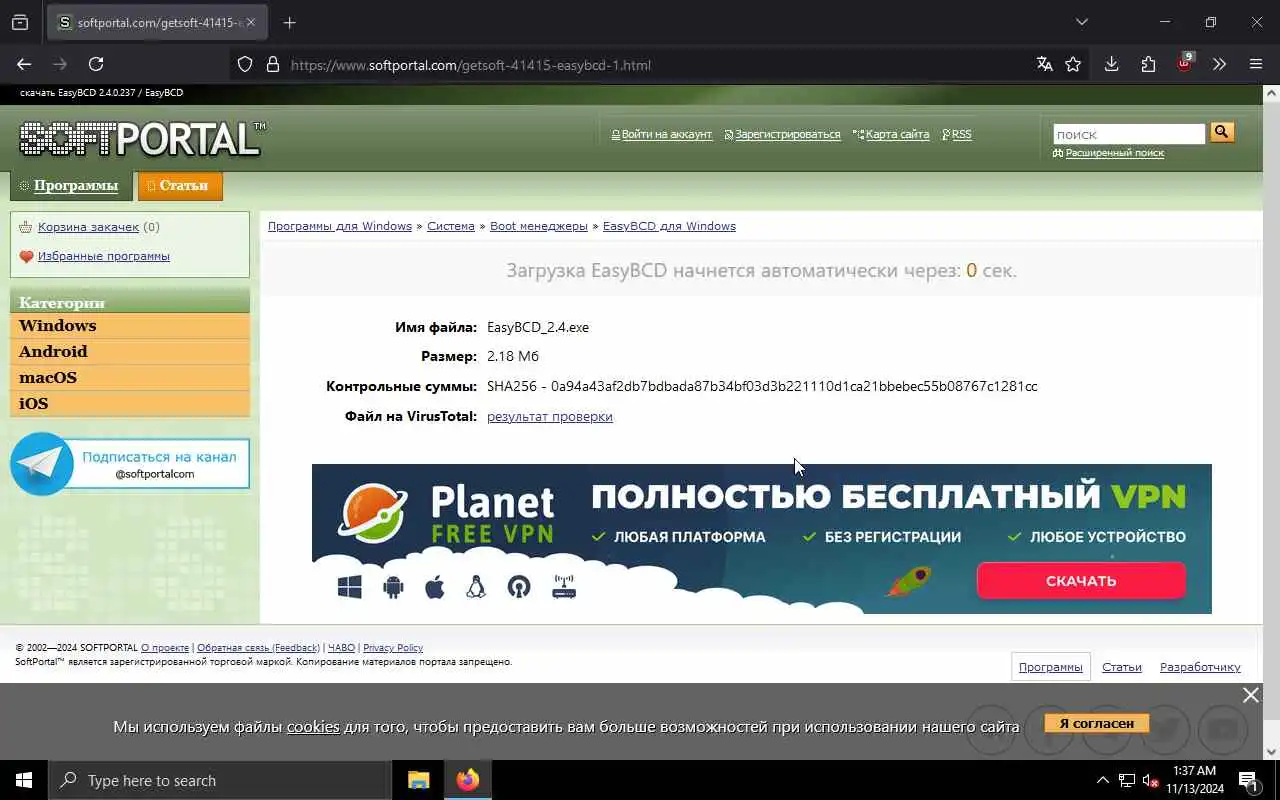Open the Windows Start menu
This screenshot has width=1280, height=800.
click(x=24, y=780)
